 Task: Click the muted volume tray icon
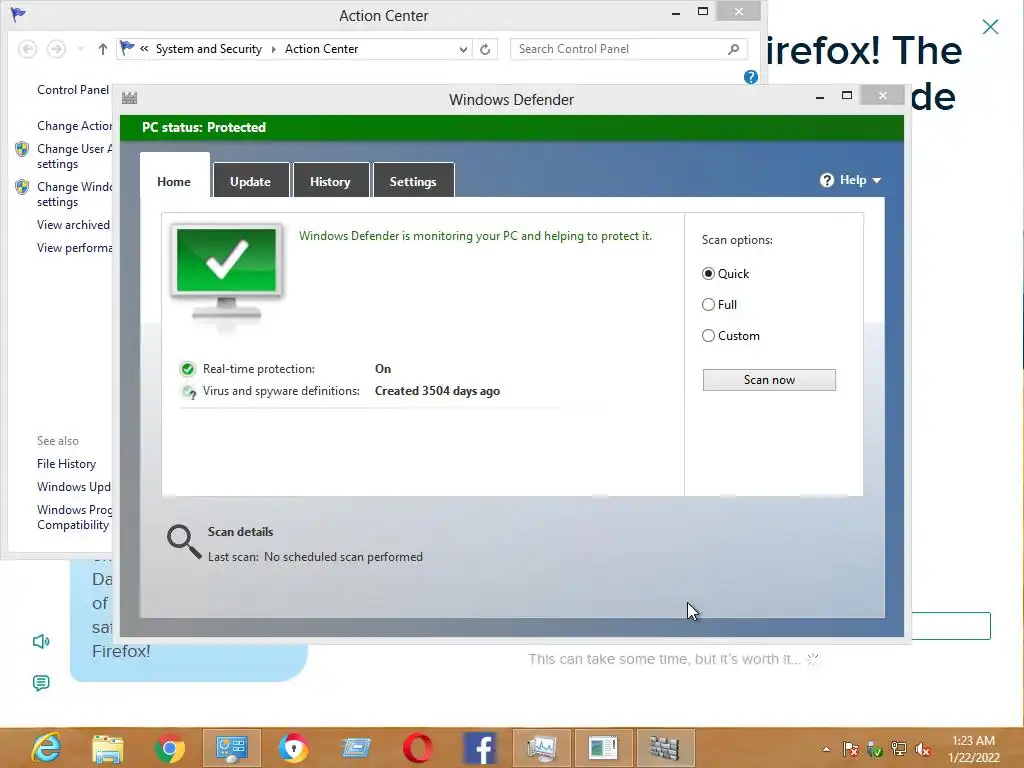click(x=923, y=749)
